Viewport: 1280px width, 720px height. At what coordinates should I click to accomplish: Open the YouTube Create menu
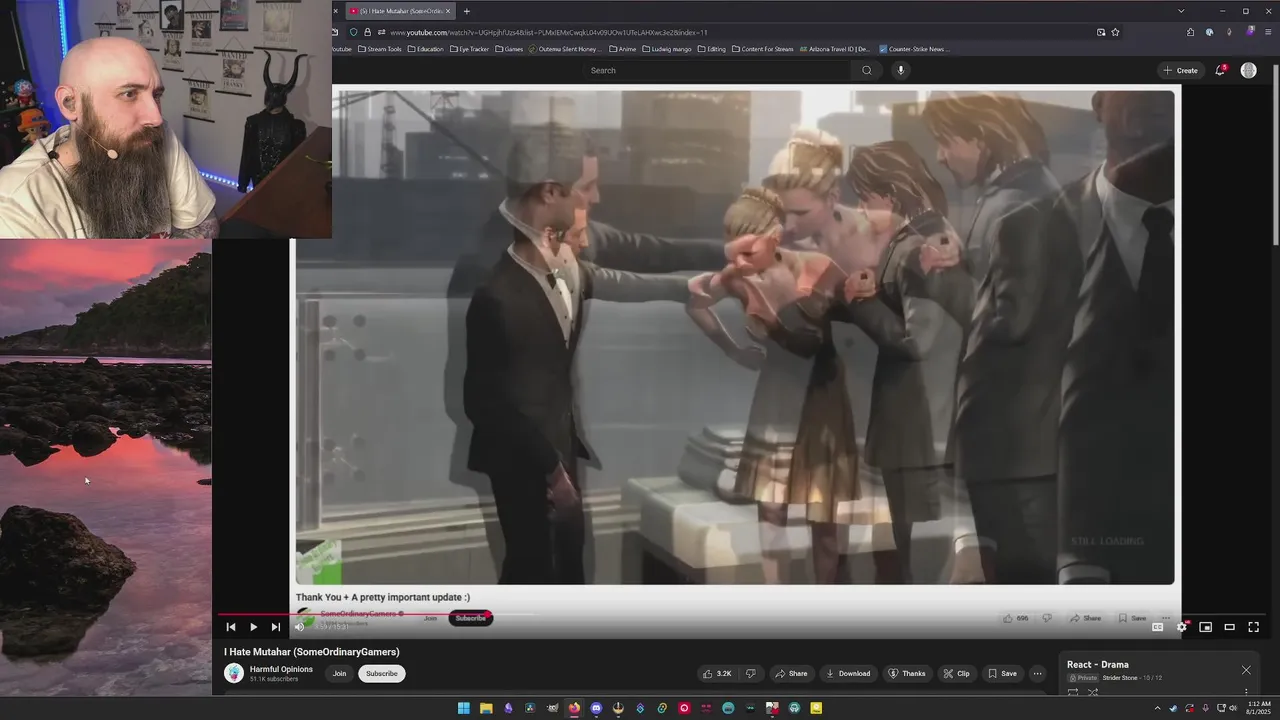click(1180, 70)
